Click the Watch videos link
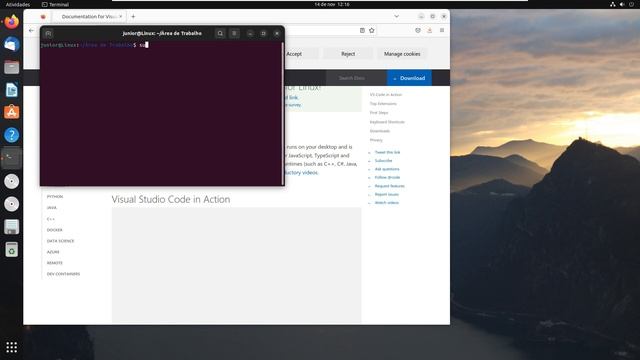640x360 pixels. pyautogui.click(x=387, y=203)
